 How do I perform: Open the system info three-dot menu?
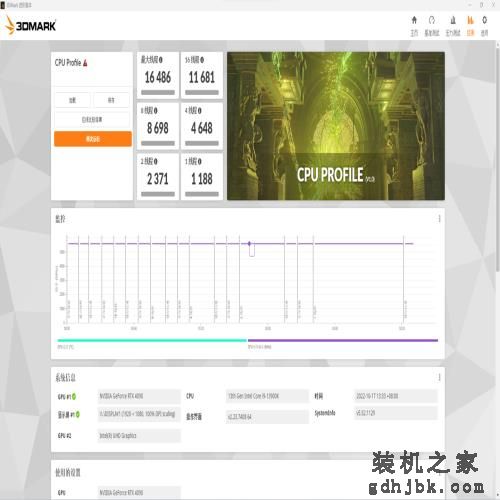[x=439, y=377]
